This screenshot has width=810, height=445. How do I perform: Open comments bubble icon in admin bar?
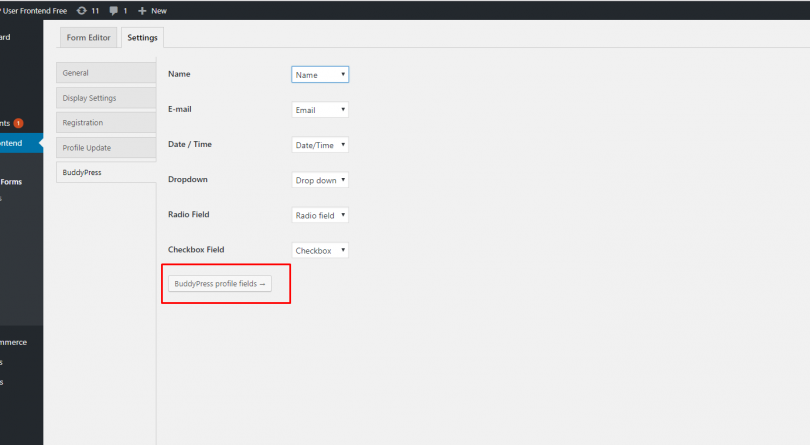pos(114,11)
